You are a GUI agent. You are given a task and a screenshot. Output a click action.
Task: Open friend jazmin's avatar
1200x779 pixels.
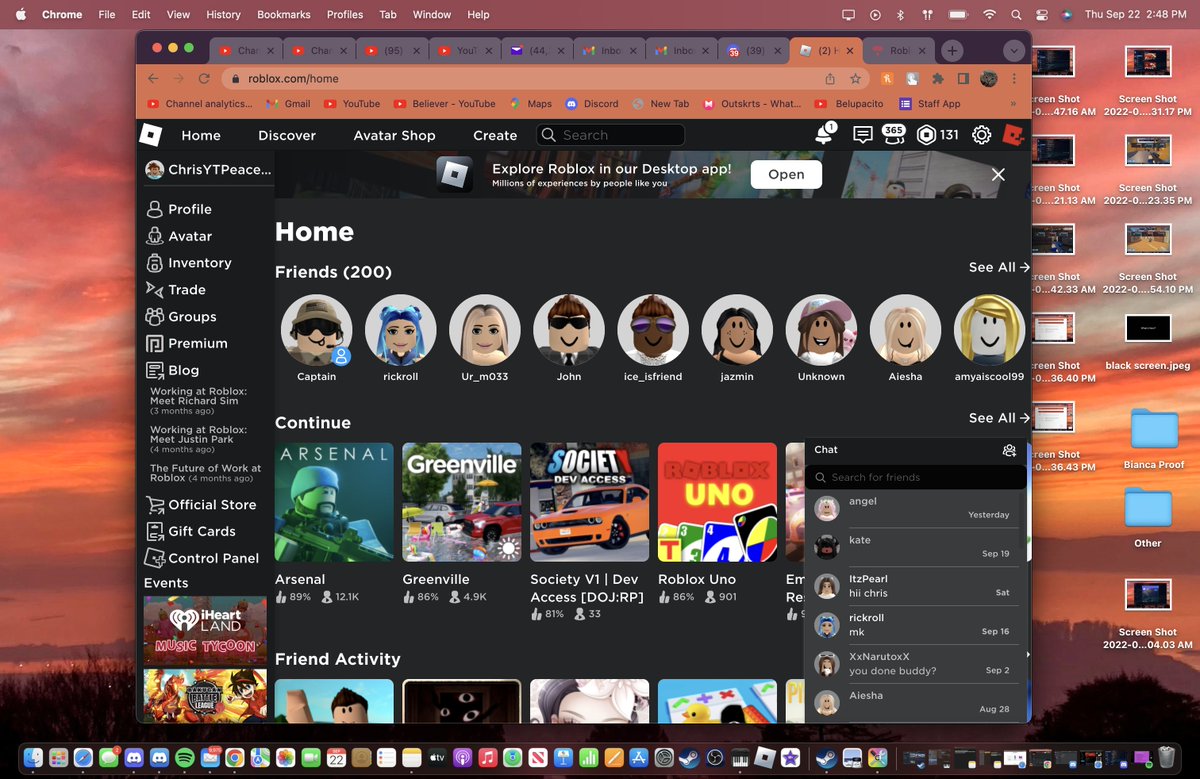coord(737,330)
